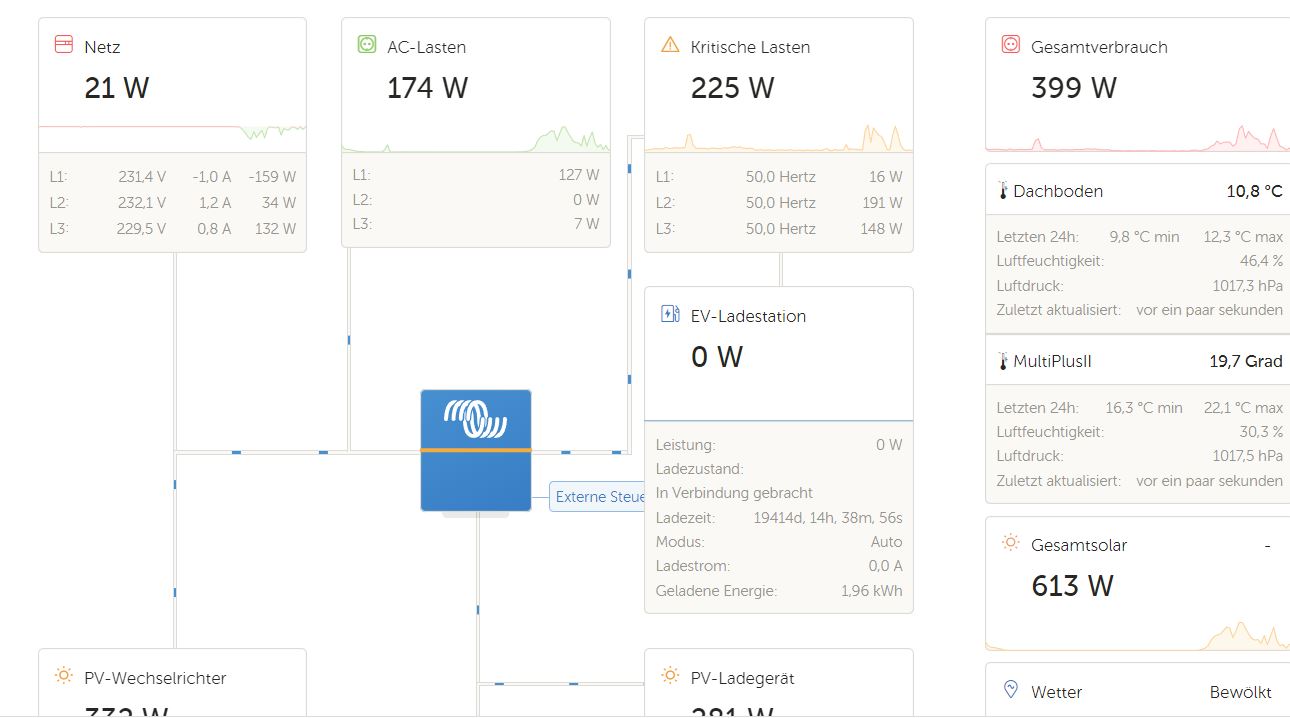Open the Wetter Bewölkt widget
The width and height of the screenshot is (1290, 718).
(x=1137, y=691)
